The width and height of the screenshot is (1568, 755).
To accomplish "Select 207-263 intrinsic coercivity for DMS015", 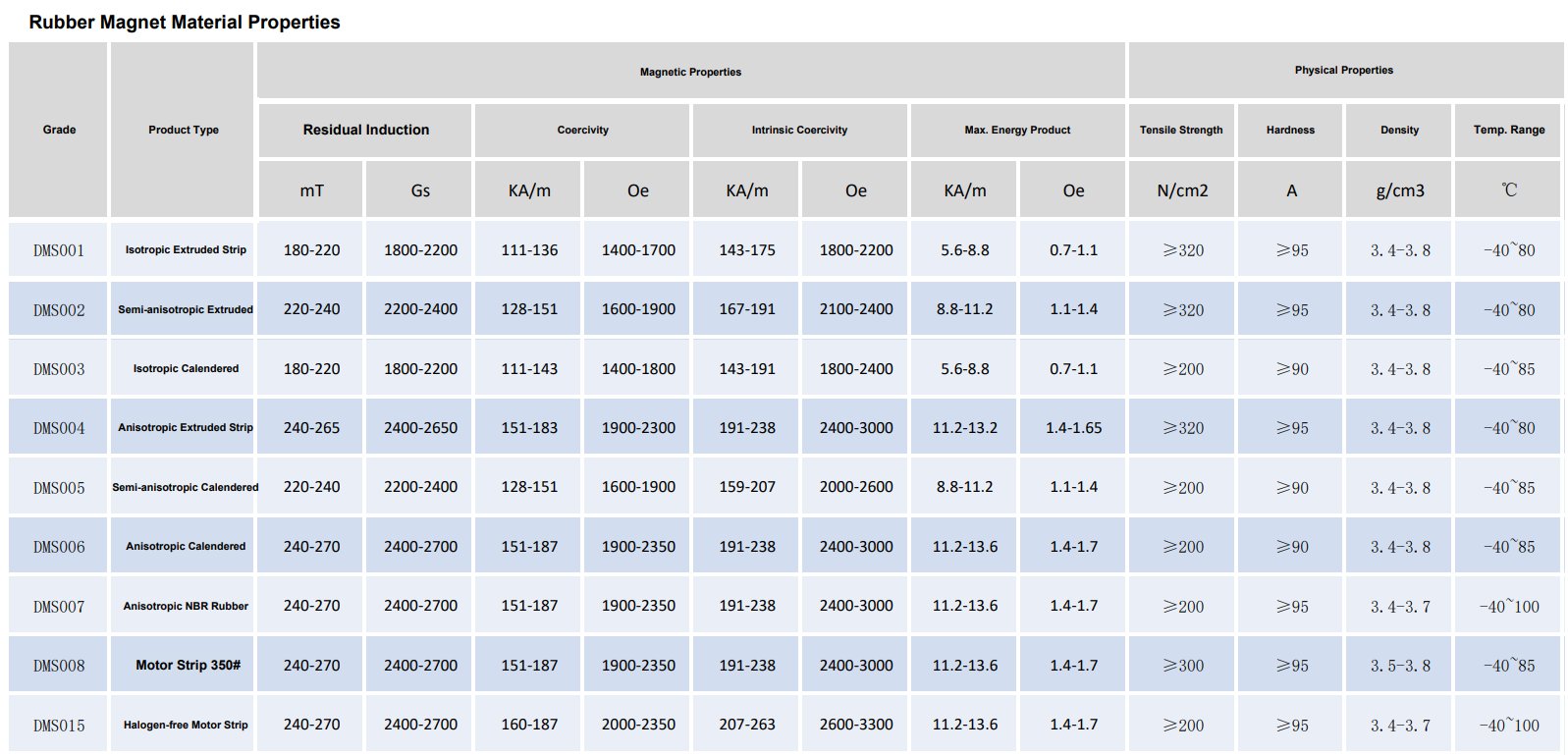I will click(x=747, y=725).
